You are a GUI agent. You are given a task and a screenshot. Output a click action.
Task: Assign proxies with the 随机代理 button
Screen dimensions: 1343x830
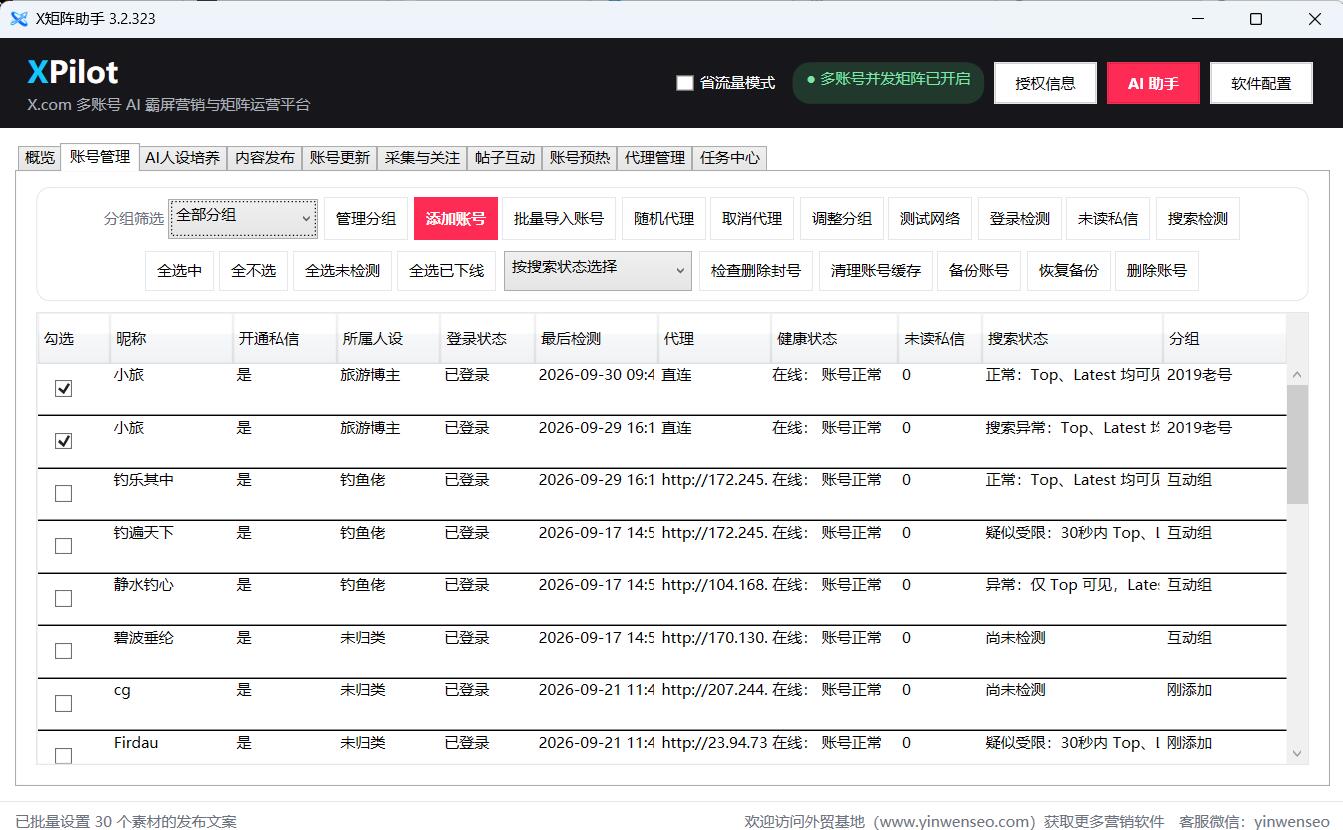coord(664,219)
